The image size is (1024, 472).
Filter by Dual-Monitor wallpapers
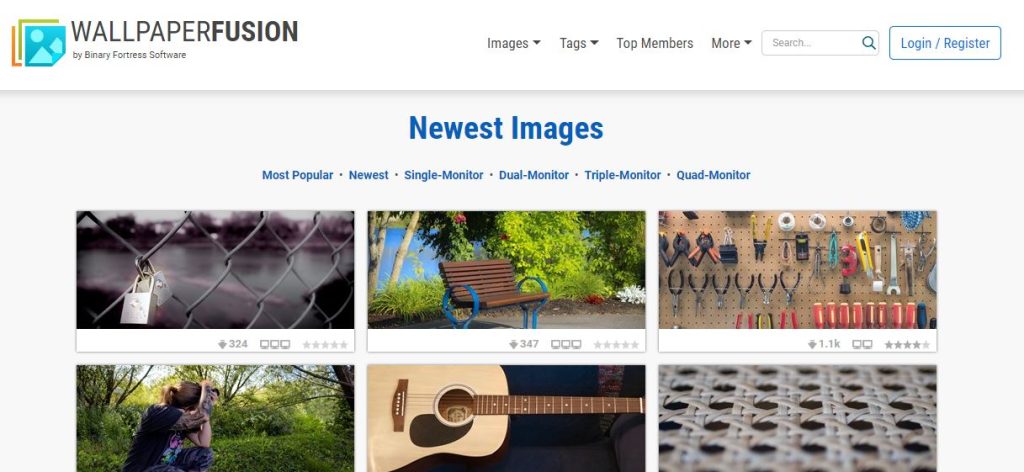(x=534, y=175)
